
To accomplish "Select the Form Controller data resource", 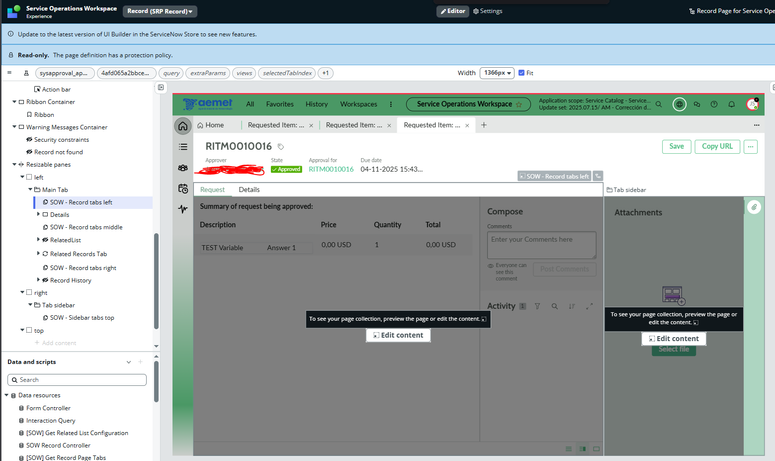I will pos(48,408).
